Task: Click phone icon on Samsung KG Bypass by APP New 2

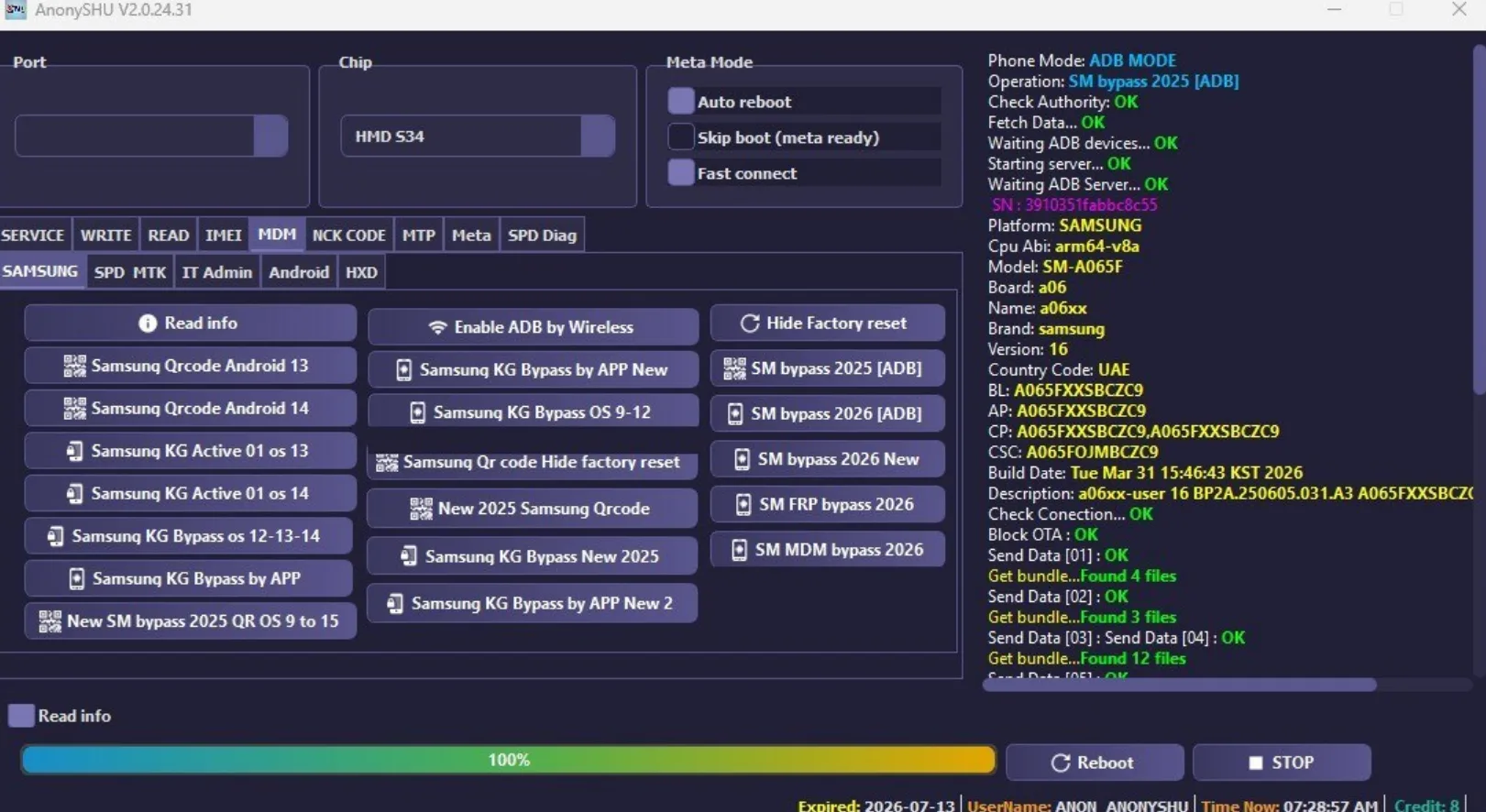Action: (x=395, y=603)
